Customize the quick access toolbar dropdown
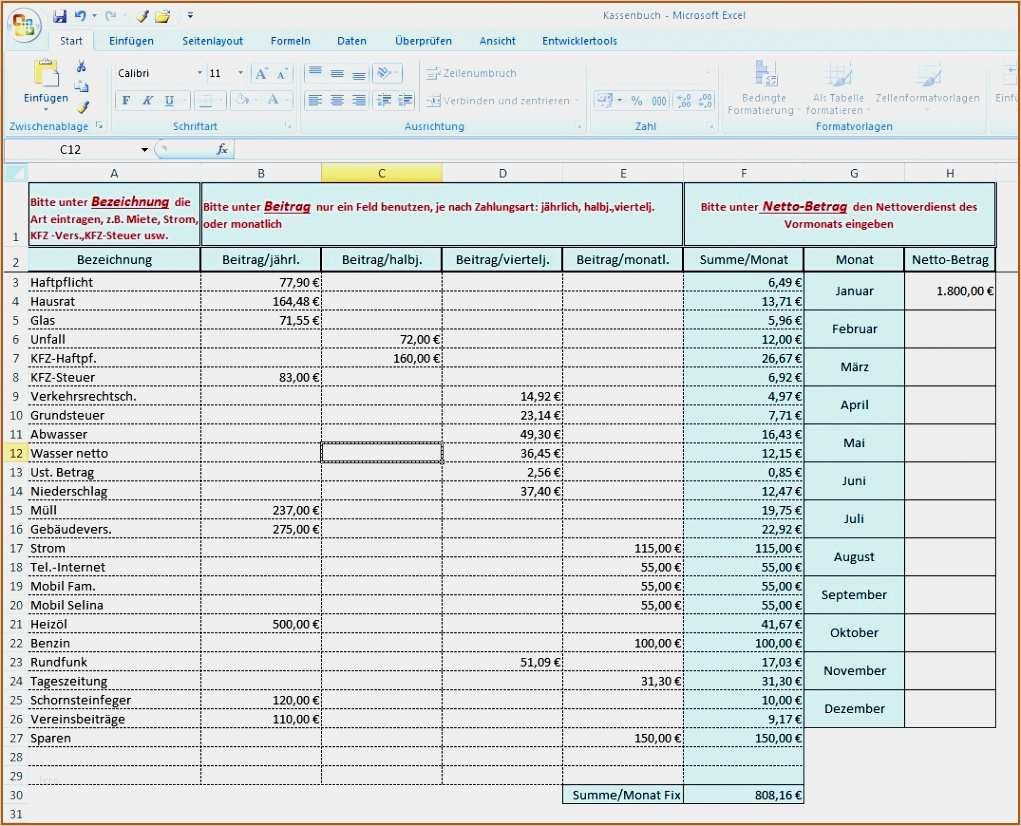 [190, 16]
